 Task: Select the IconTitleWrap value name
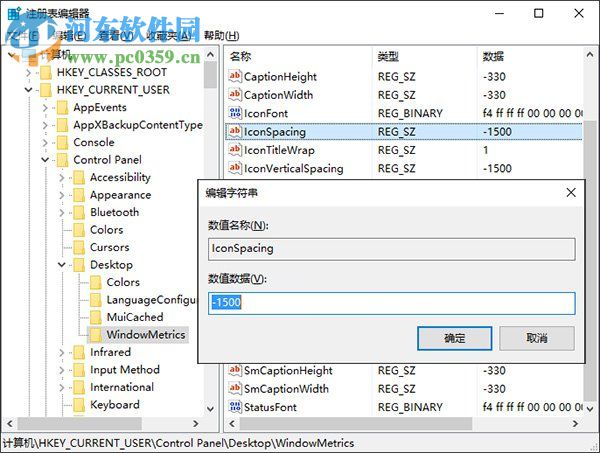pyautogui.click(x=279, y=150)
